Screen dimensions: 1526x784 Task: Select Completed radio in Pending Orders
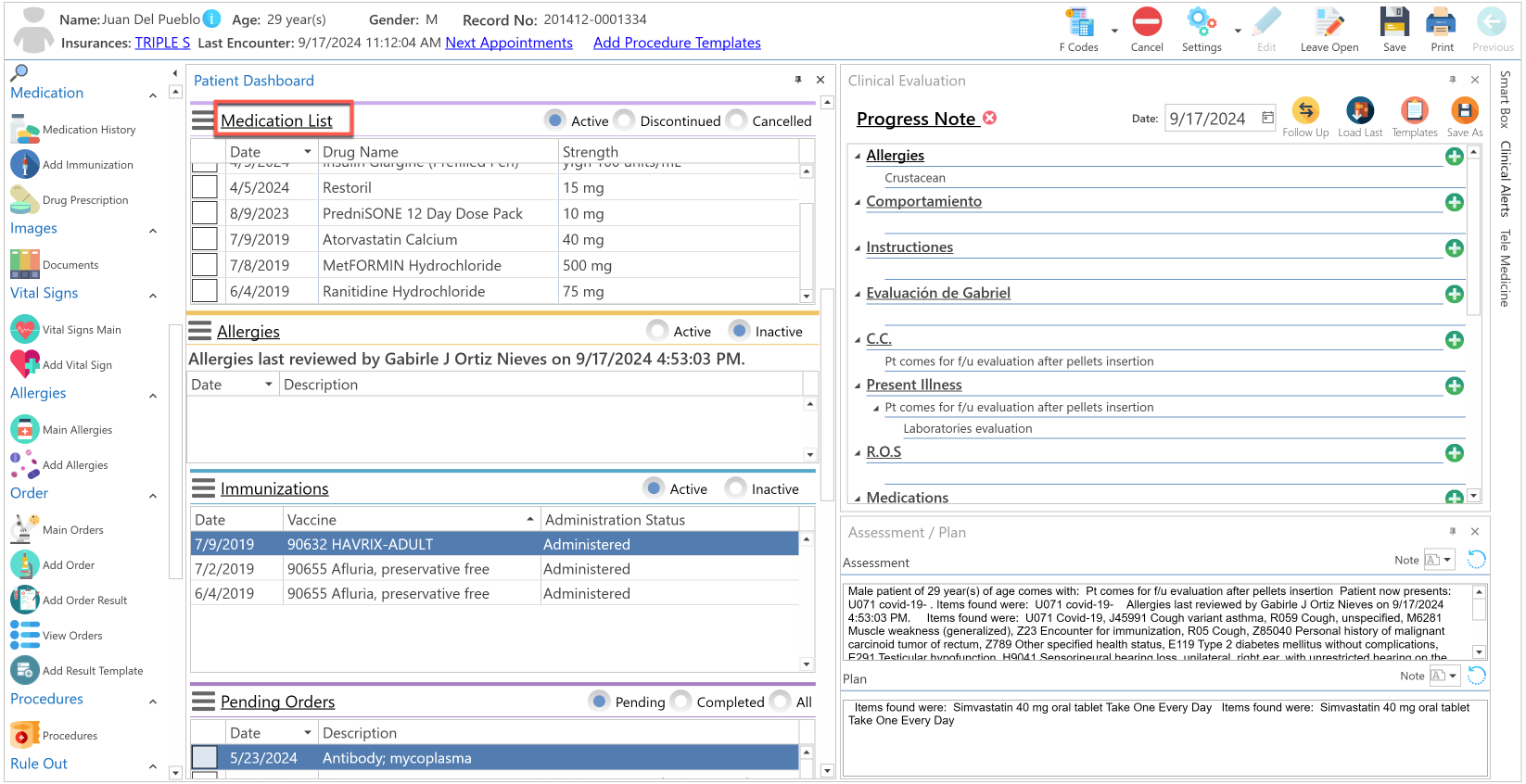[x=680, y=701]
